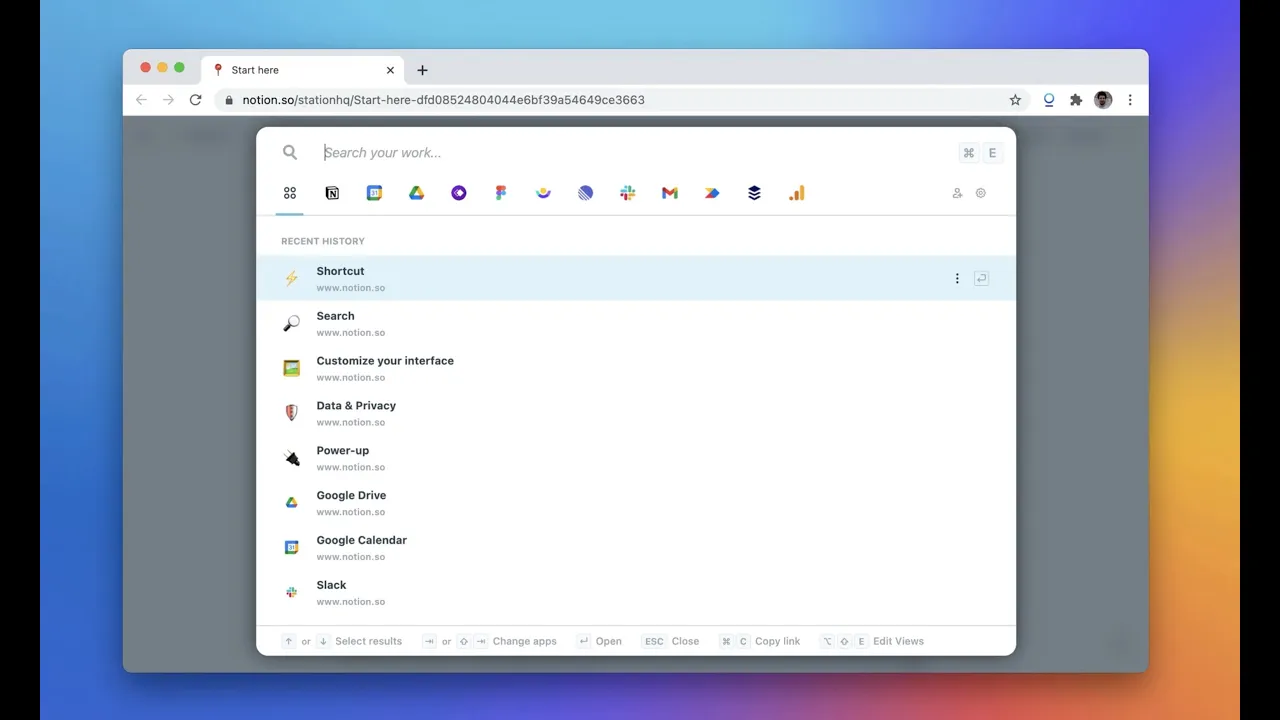The width and height of the screenshot is (1280, 720).
Task: Select the yellow and purple smile app icon
Action: click(543, 193)
